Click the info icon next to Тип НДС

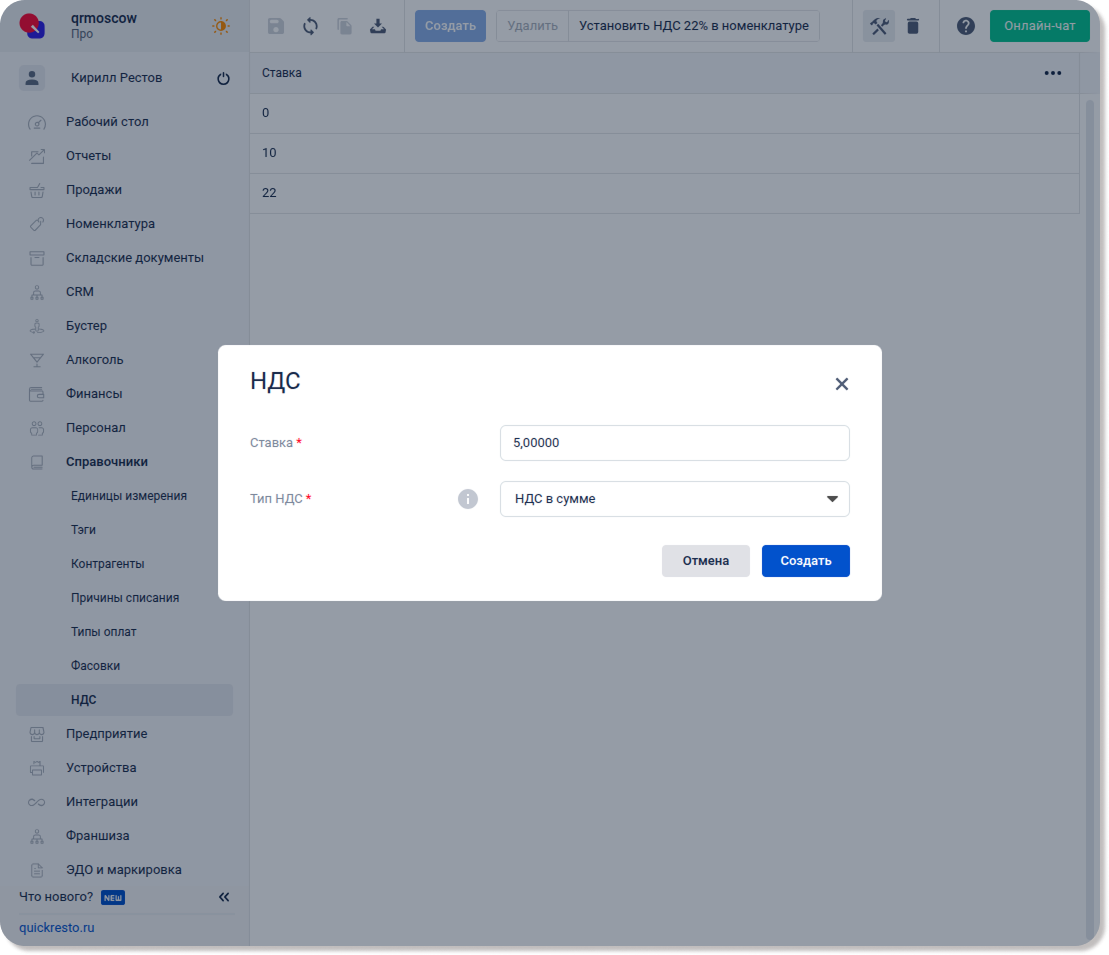pyautogui.click(x=468, y=498)
